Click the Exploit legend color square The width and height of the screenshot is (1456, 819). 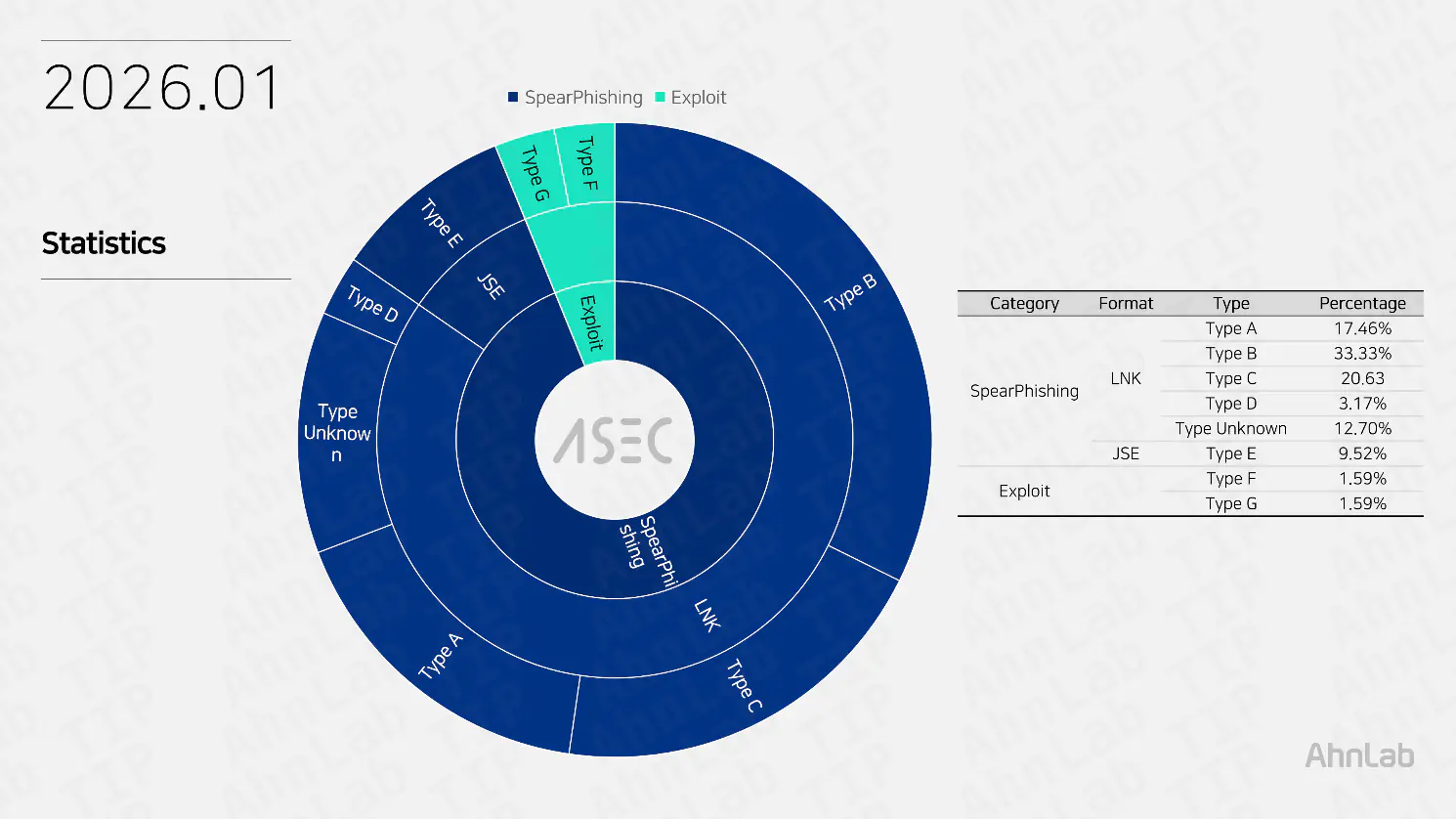click(x=660, y=98)
